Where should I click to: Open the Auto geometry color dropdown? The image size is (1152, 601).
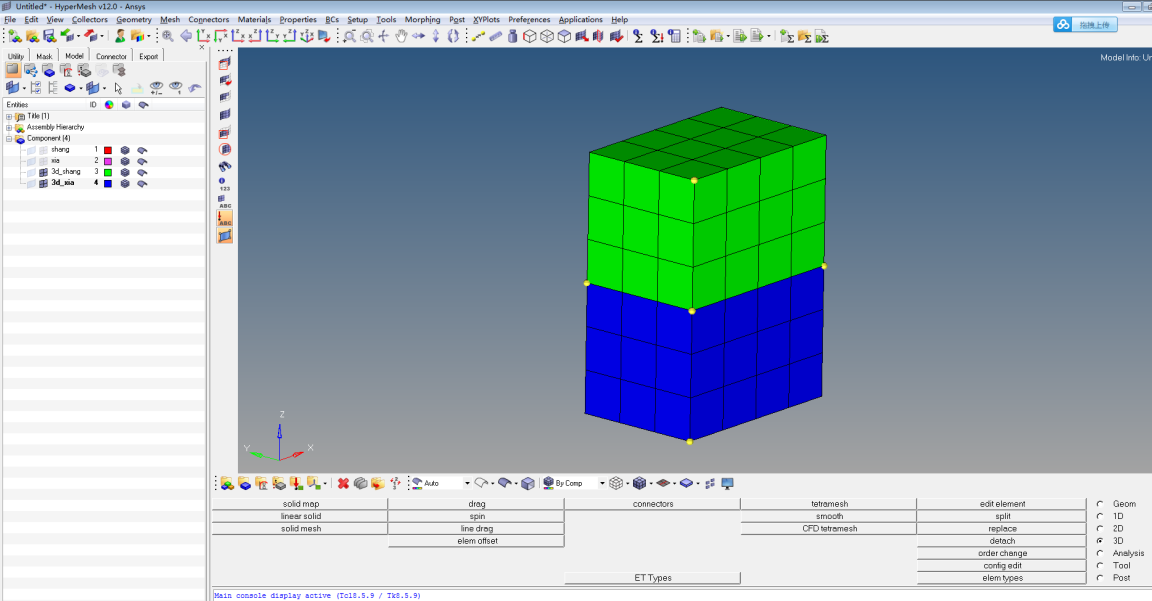tap(466, 483)
